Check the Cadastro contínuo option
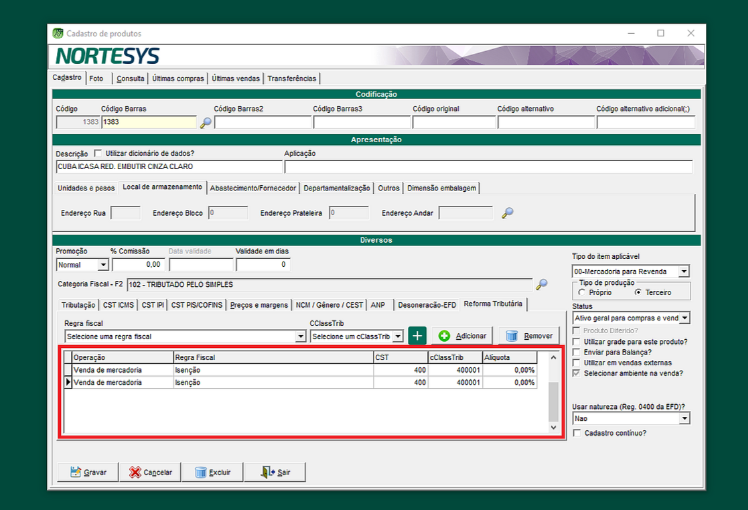Image resolution: width=748 pixels, height=510 pixels. click(578, 433)
